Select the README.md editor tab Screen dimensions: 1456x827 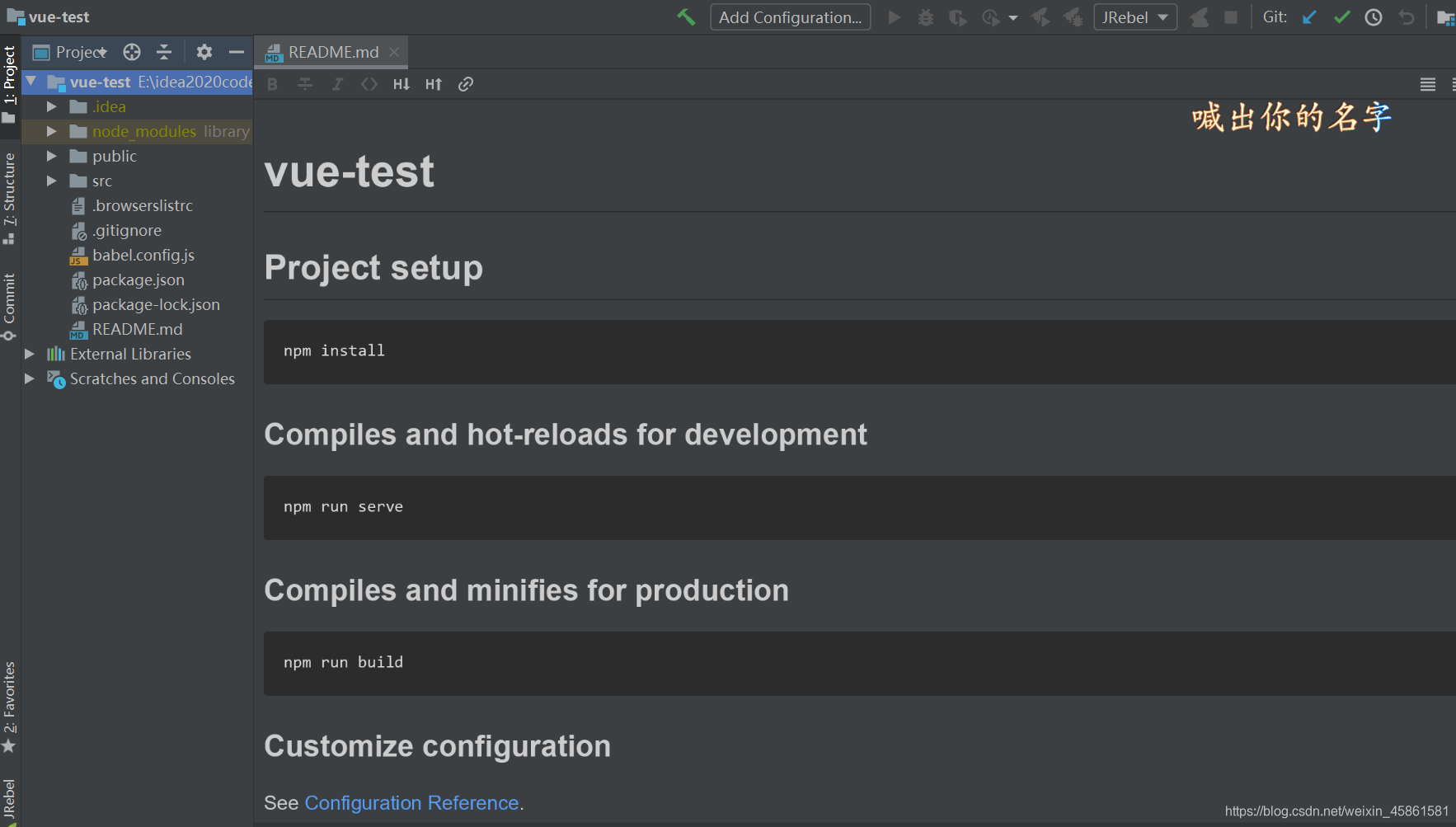(333, 53)
